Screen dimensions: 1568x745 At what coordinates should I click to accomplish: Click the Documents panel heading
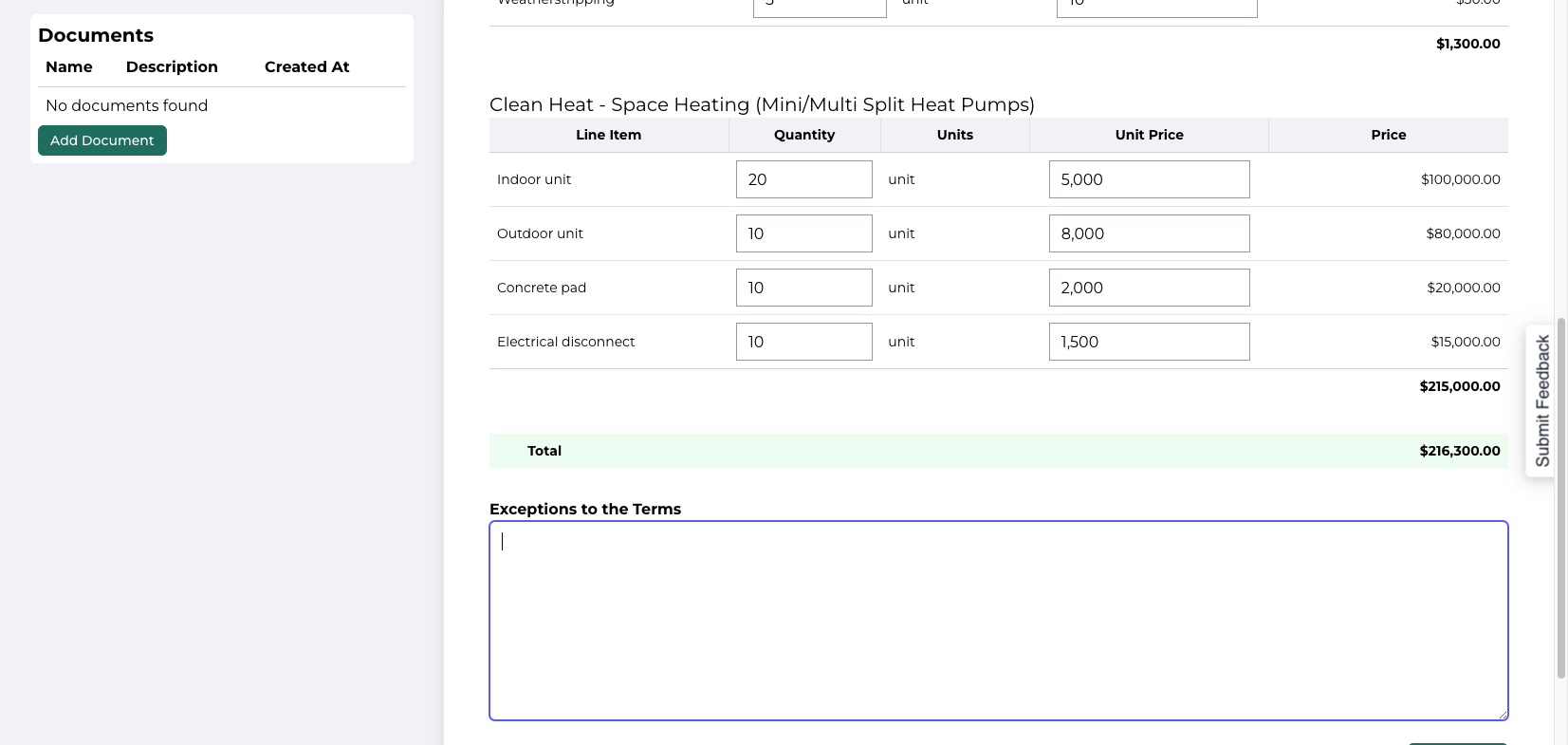pos(96,35)
